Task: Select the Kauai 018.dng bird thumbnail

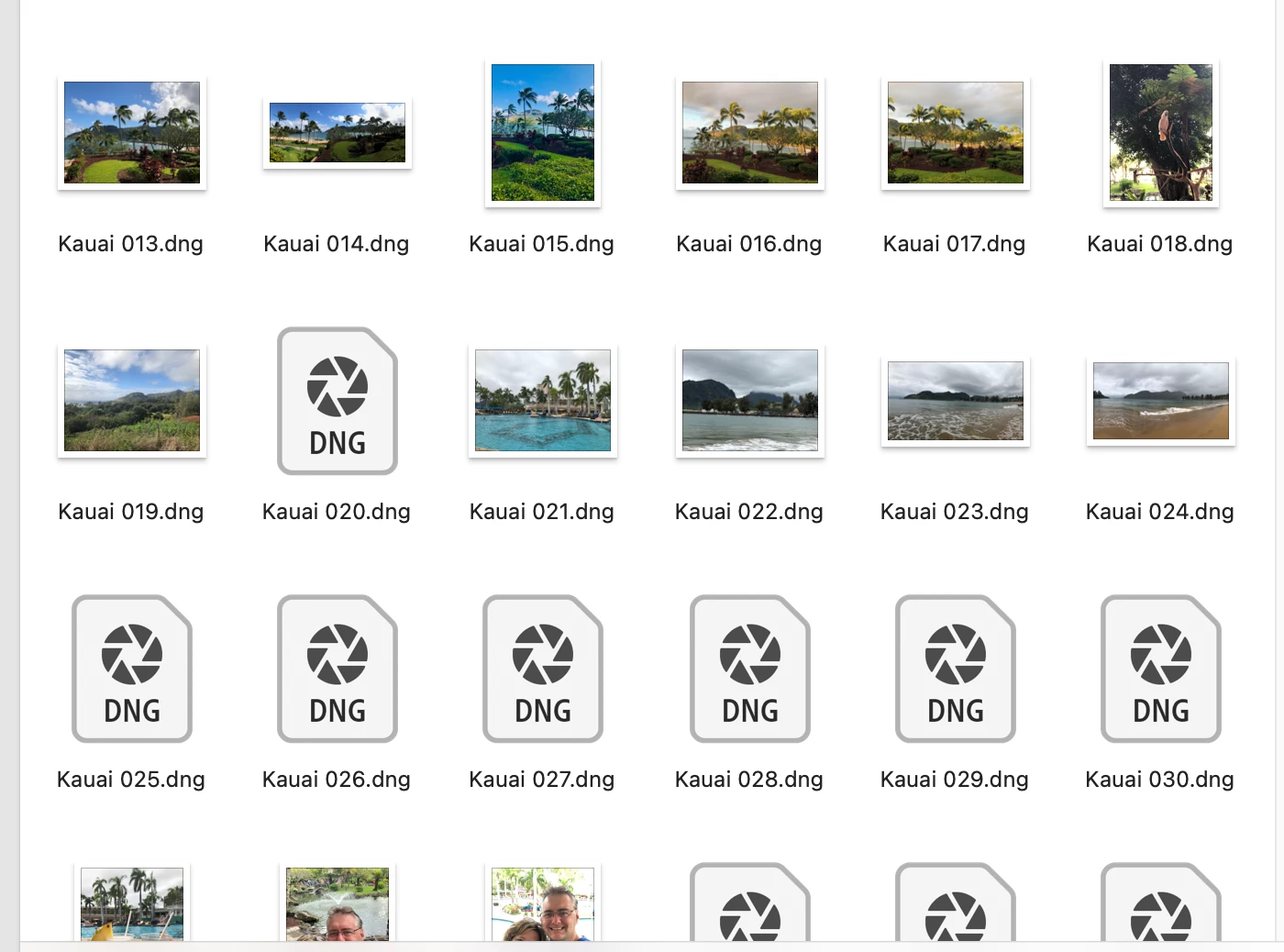Action: [x=1161, y=132]
